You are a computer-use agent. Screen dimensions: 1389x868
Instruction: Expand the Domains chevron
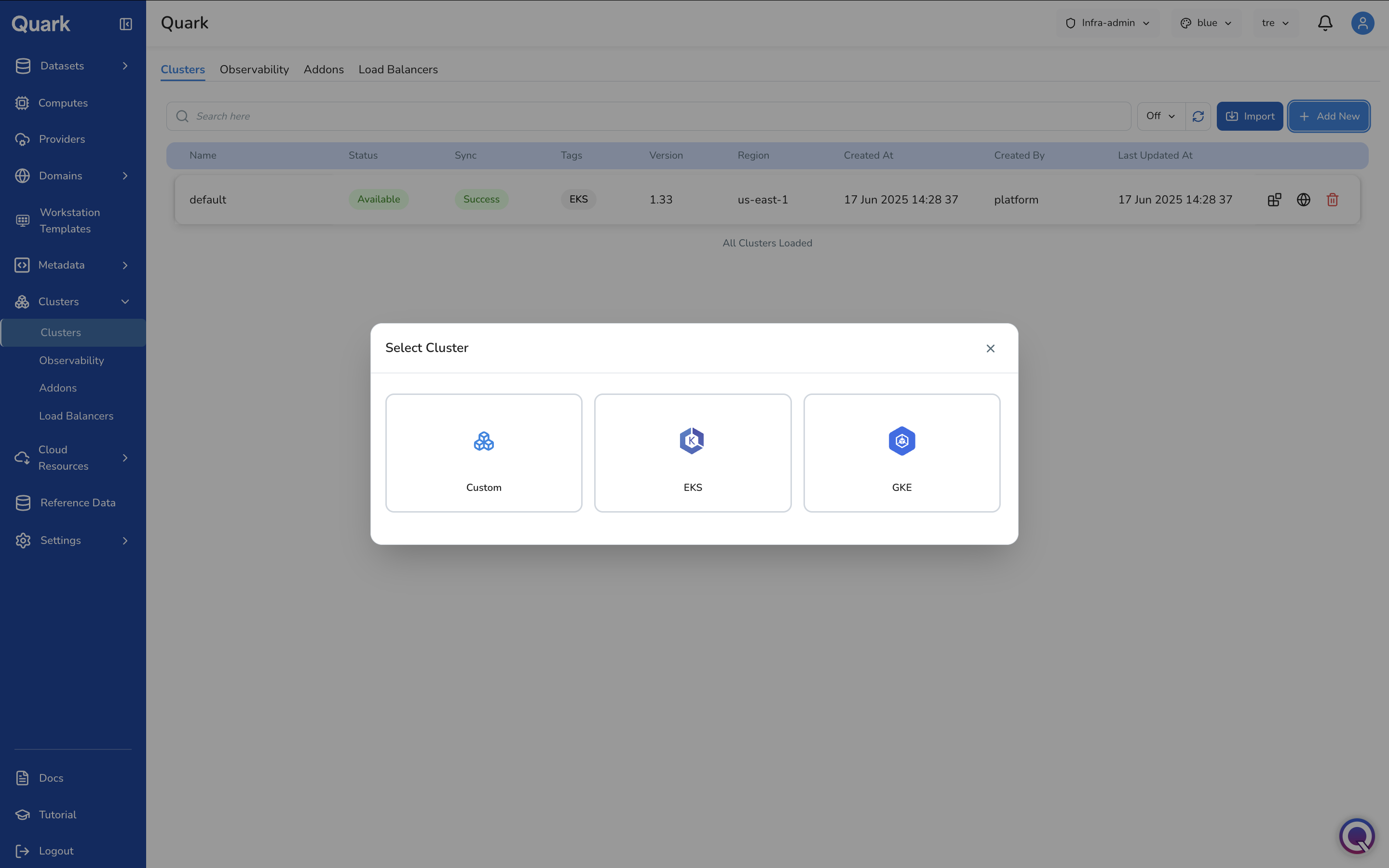point(125,176)
